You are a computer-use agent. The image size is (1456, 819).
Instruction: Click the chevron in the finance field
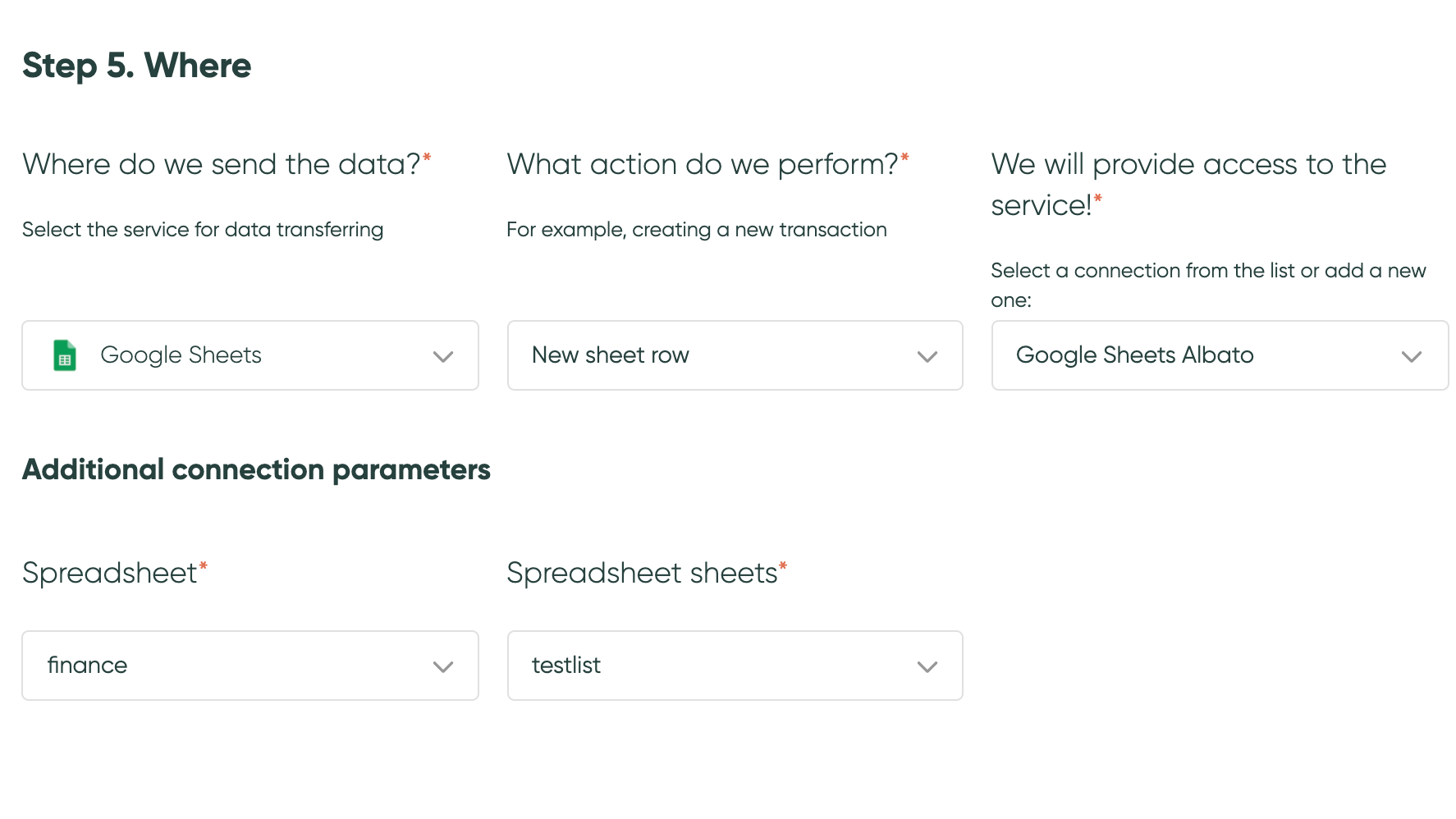coord(443,667)
